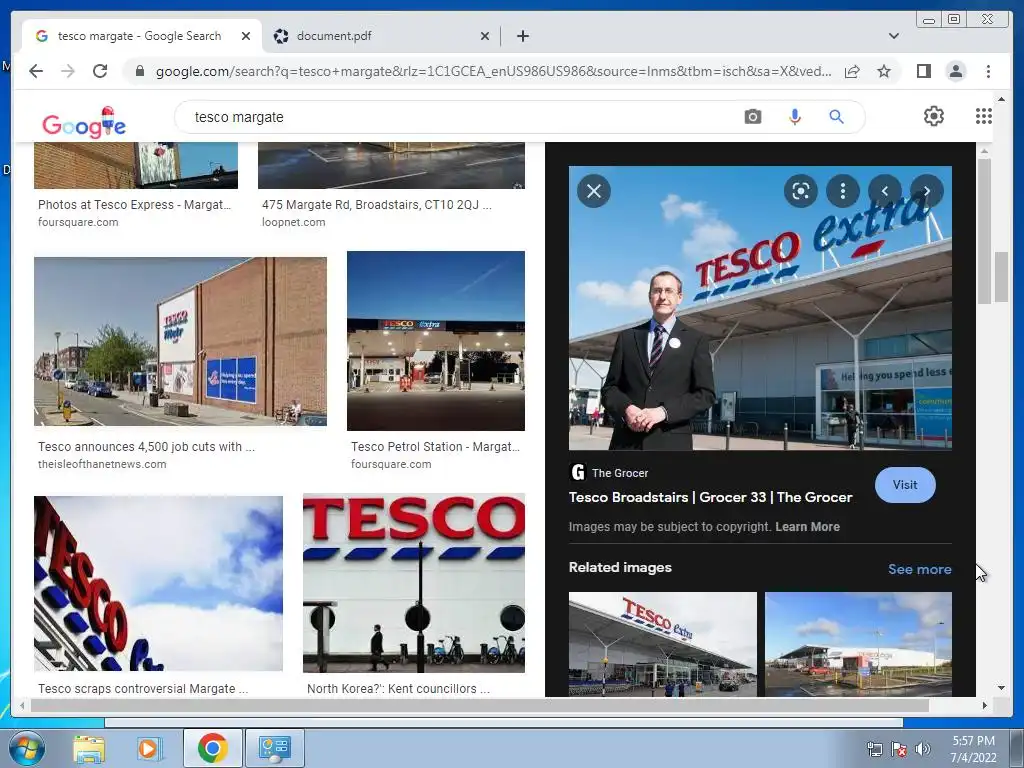Open more options on the preview image
The image size is (1024, 768).
point(842,191)
